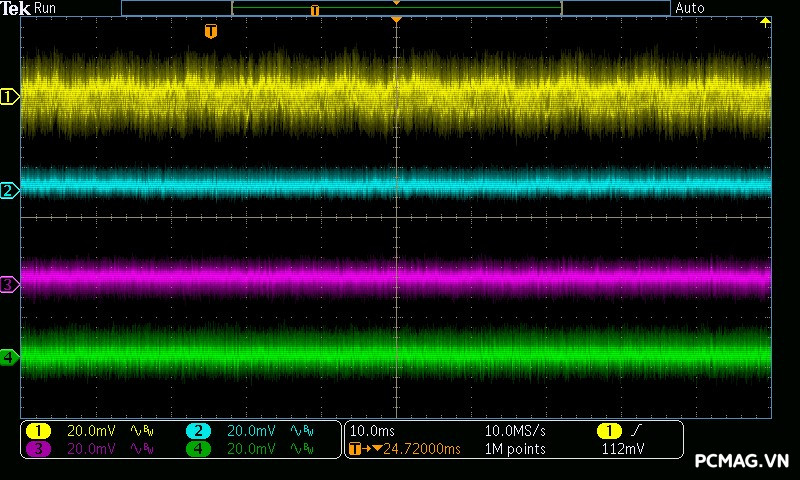
Task: Open the 10.0MS/s sample rate readout
Action: click(514, 431)
